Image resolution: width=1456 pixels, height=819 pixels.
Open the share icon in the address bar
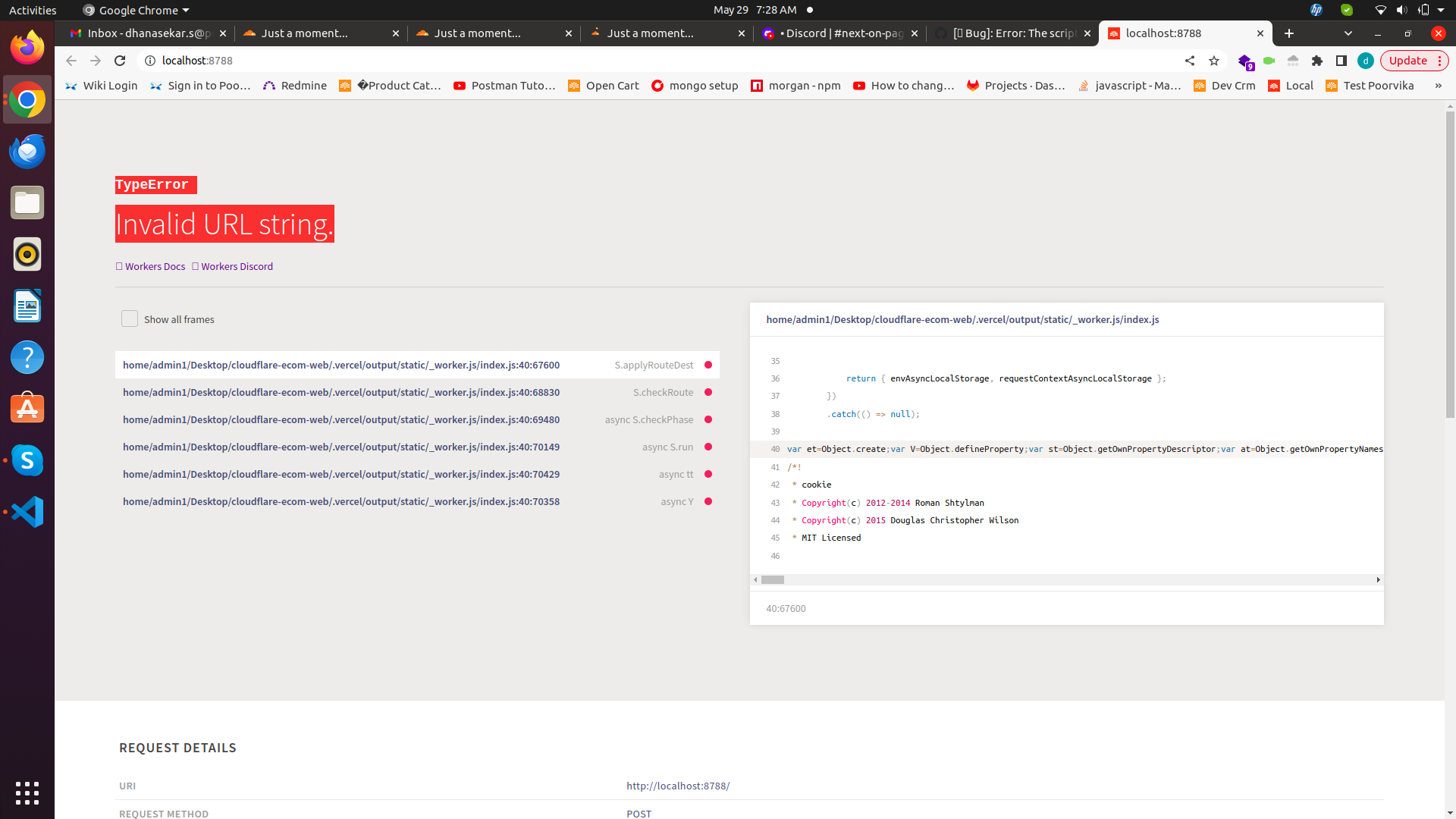pos(1189,61)
